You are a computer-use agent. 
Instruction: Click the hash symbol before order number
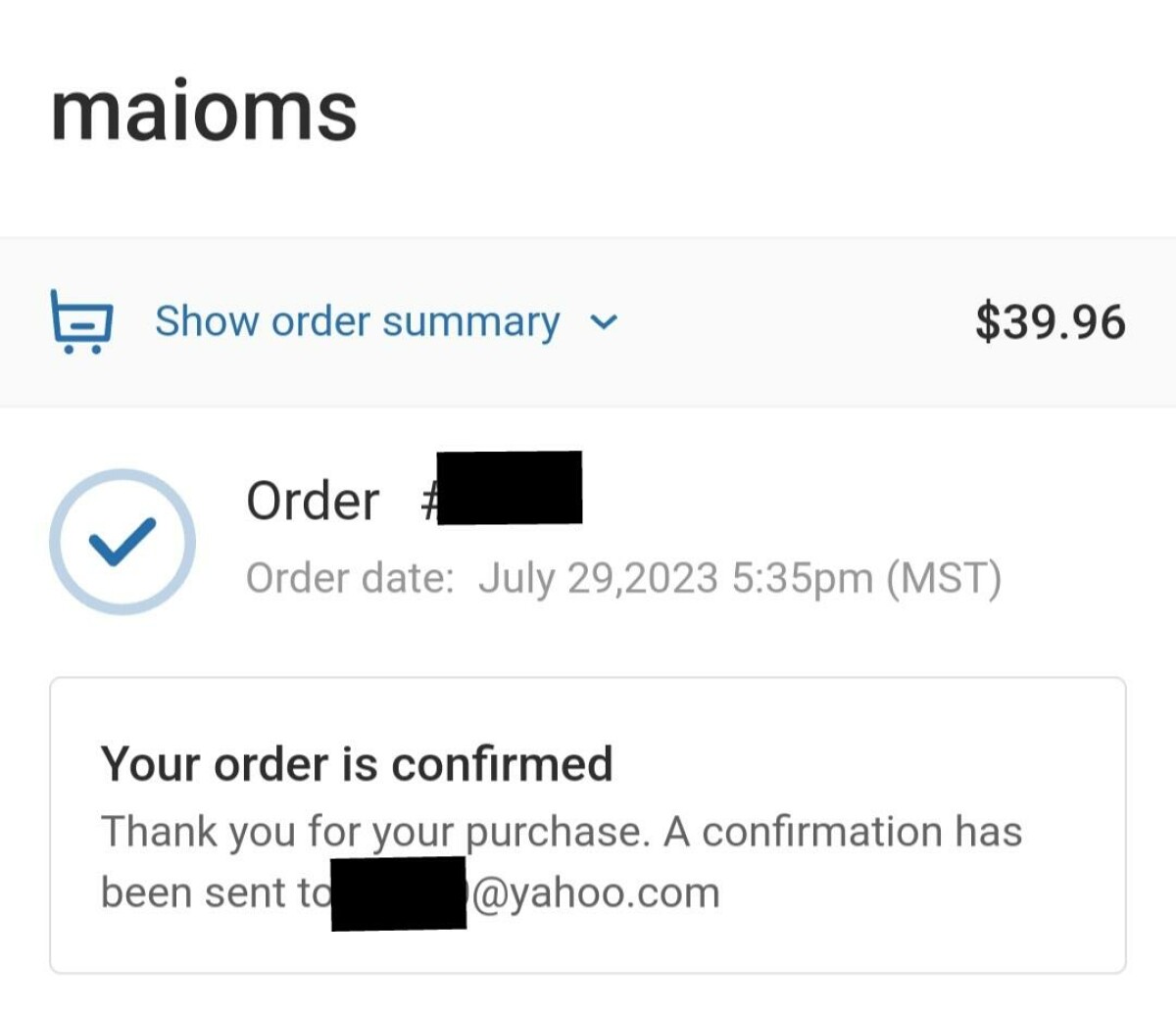[427, 502]
